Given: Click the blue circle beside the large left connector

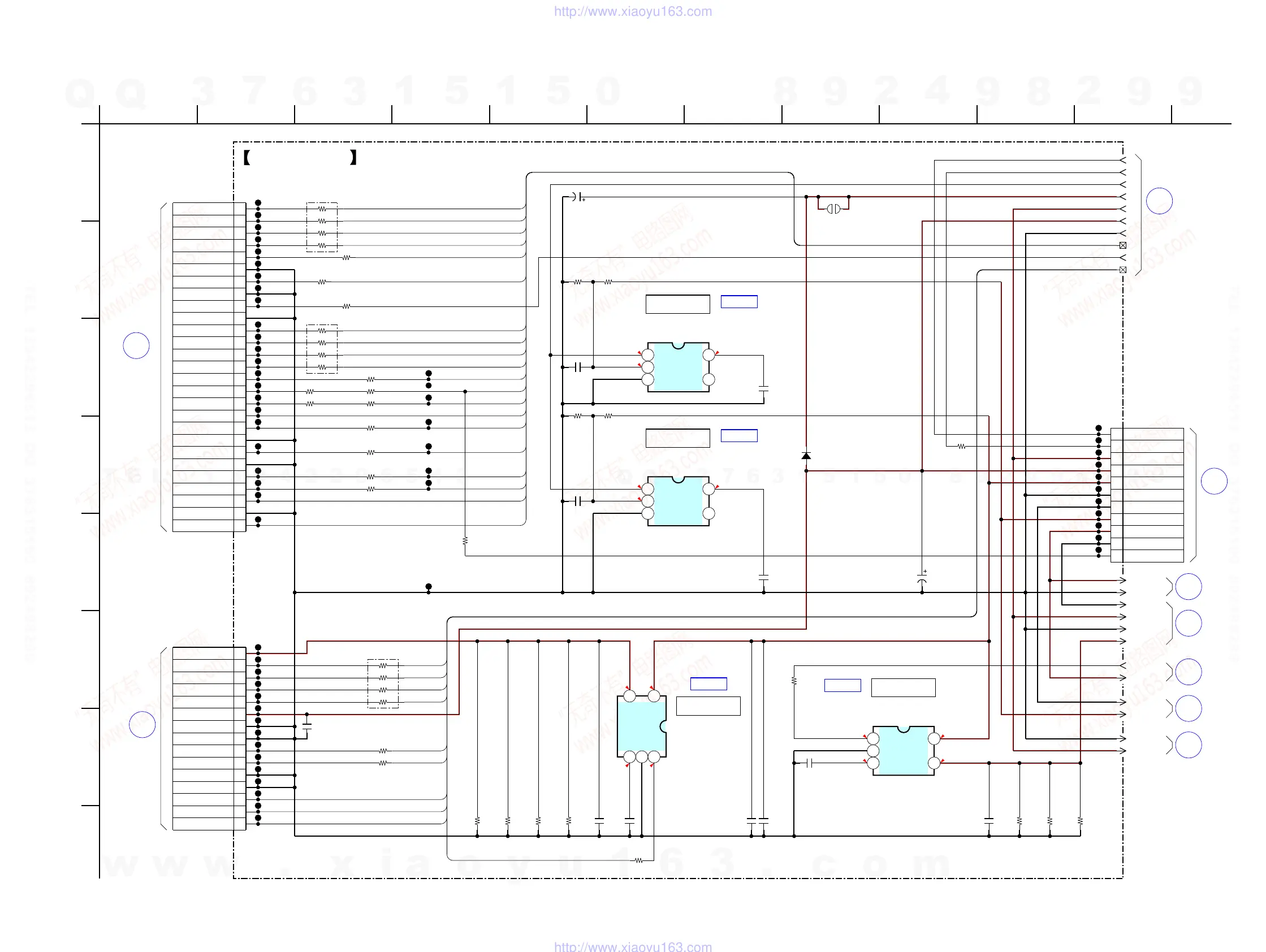Looking at the screenshot, I should coord(136,345).
